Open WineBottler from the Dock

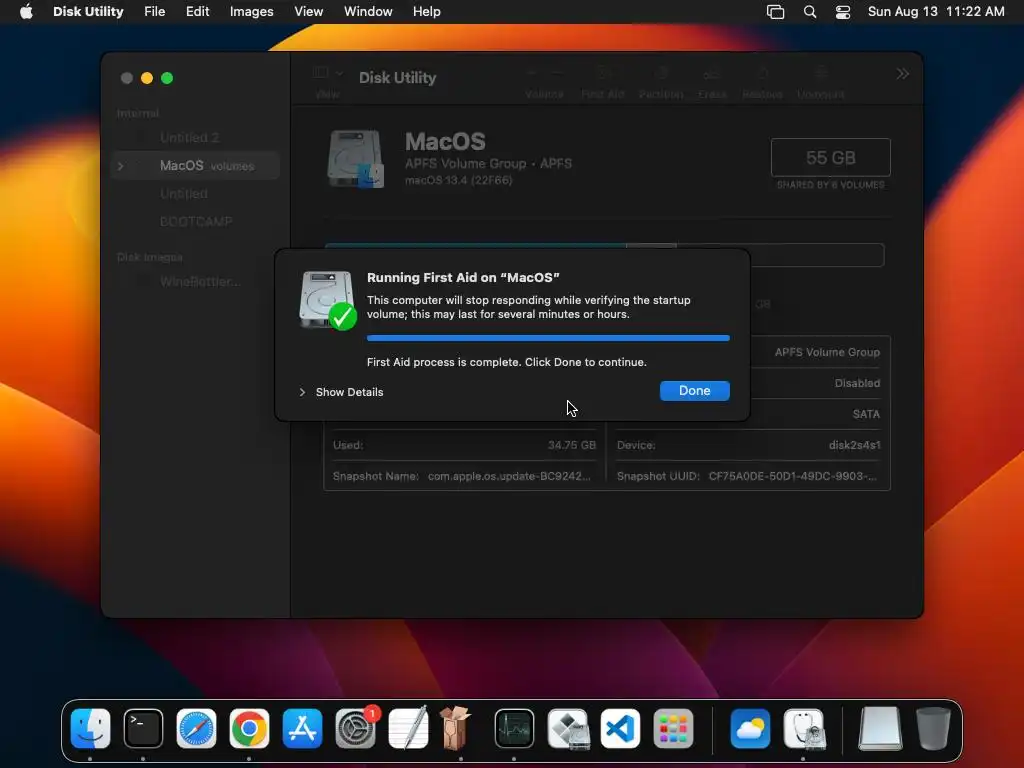click(456, 728)
